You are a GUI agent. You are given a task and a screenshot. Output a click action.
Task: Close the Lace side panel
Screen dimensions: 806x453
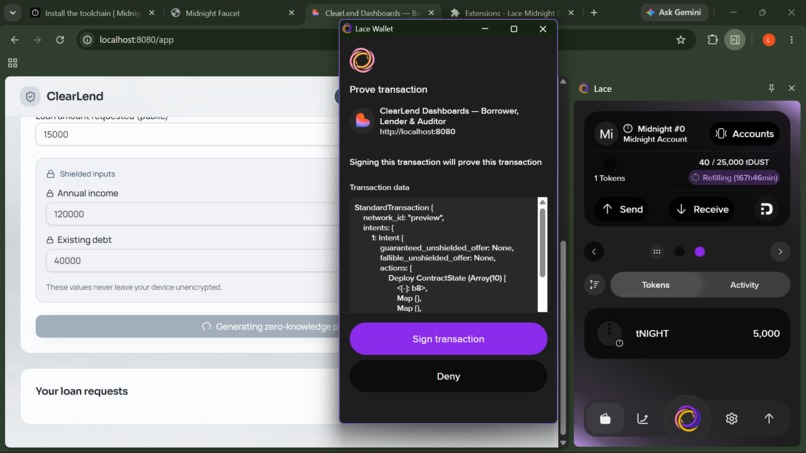(x=792, y=88)
